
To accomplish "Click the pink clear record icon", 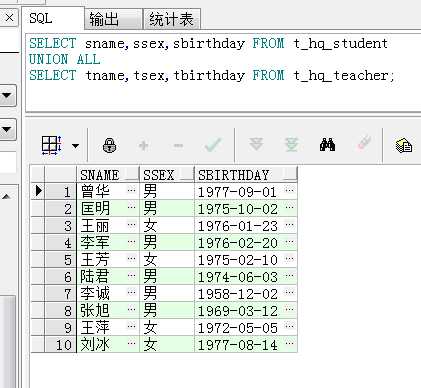I will pyautogui.click(x=364, y=143).
